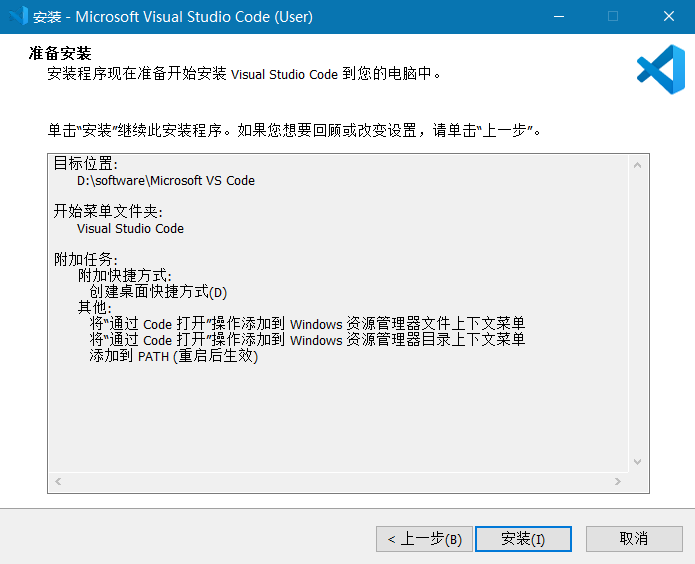Viewport: 695px width, 564px height.
Task: Click path D:\software\Microsoft VS Code
Action: click(166, 181)
